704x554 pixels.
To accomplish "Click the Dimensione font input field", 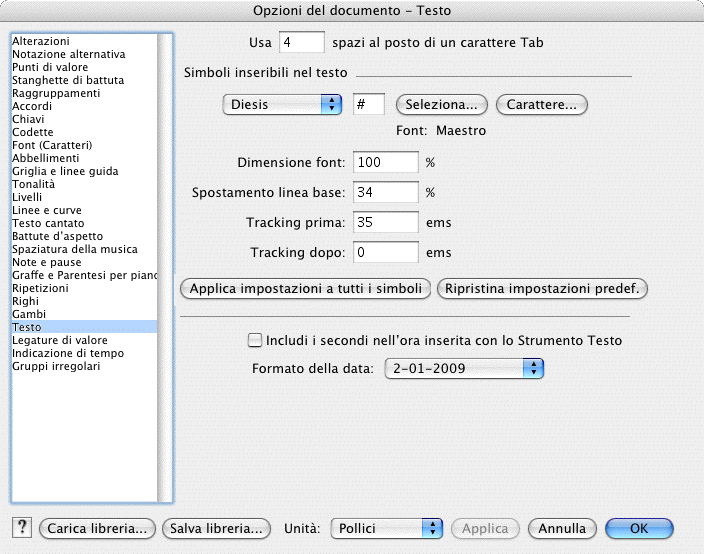I will pyautogui.click(x=385, y=162).
